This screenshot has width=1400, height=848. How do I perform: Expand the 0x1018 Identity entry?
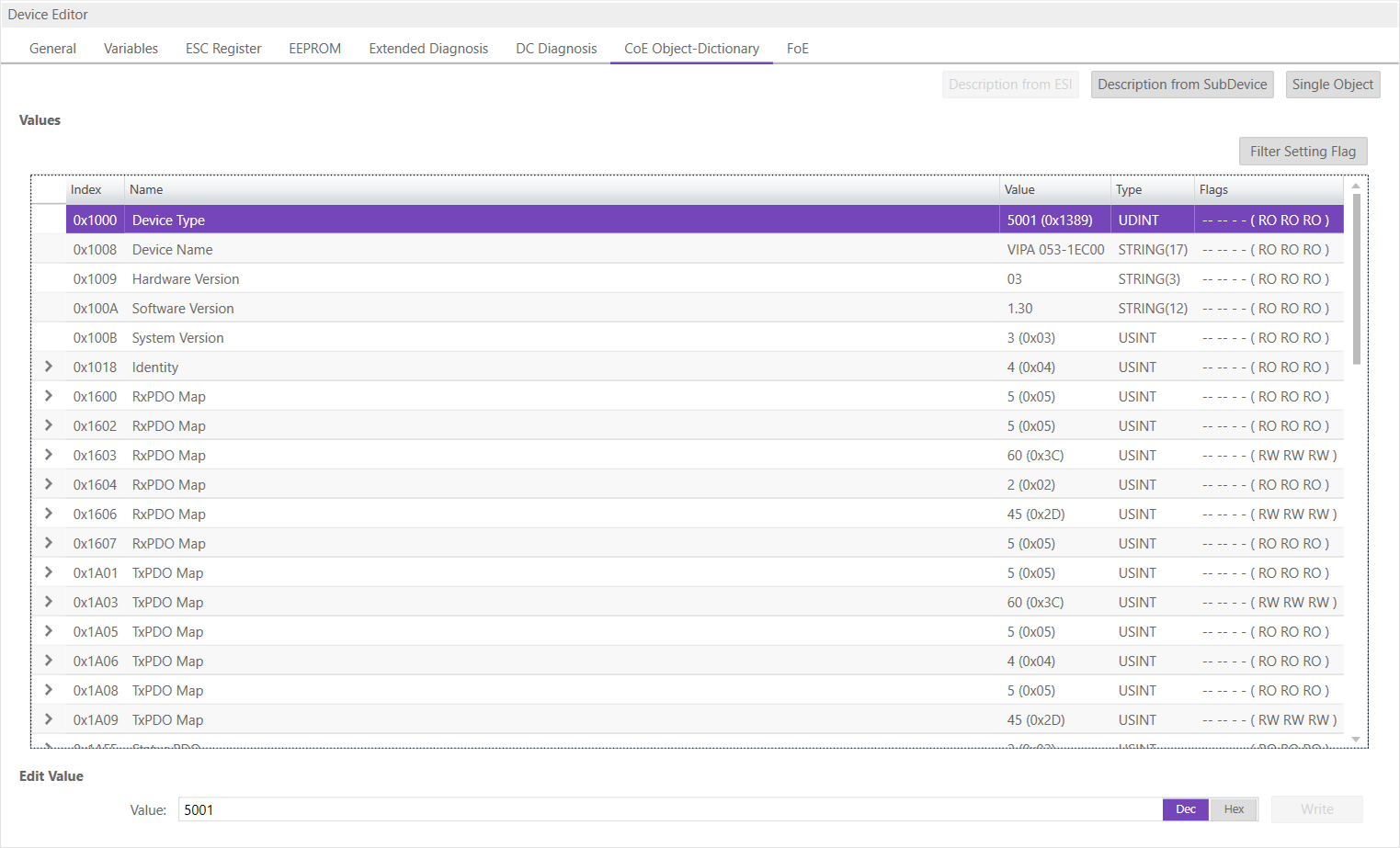click(x=49, y=367)
